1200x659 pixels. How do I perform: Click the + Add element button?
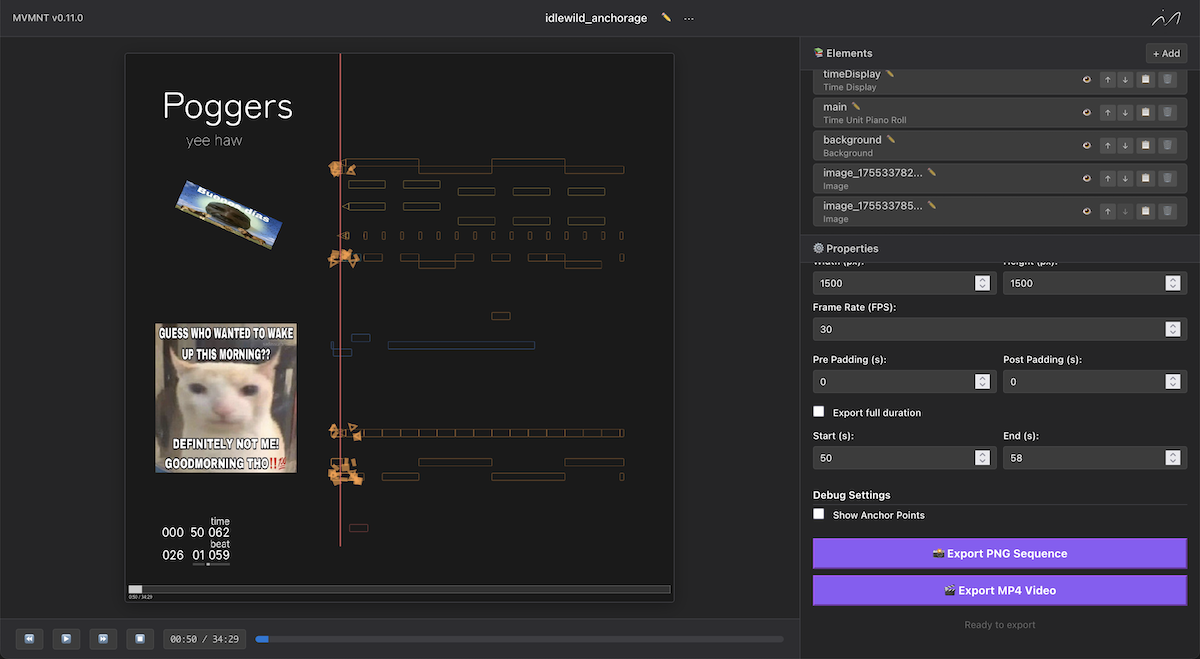coord(1166,53)
